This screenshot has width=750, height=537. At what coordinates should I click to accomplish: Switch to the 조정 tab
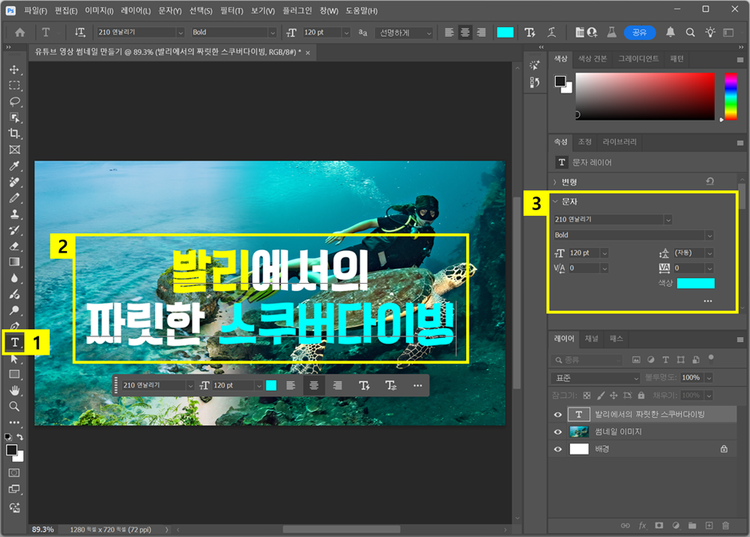pos(585,142)
